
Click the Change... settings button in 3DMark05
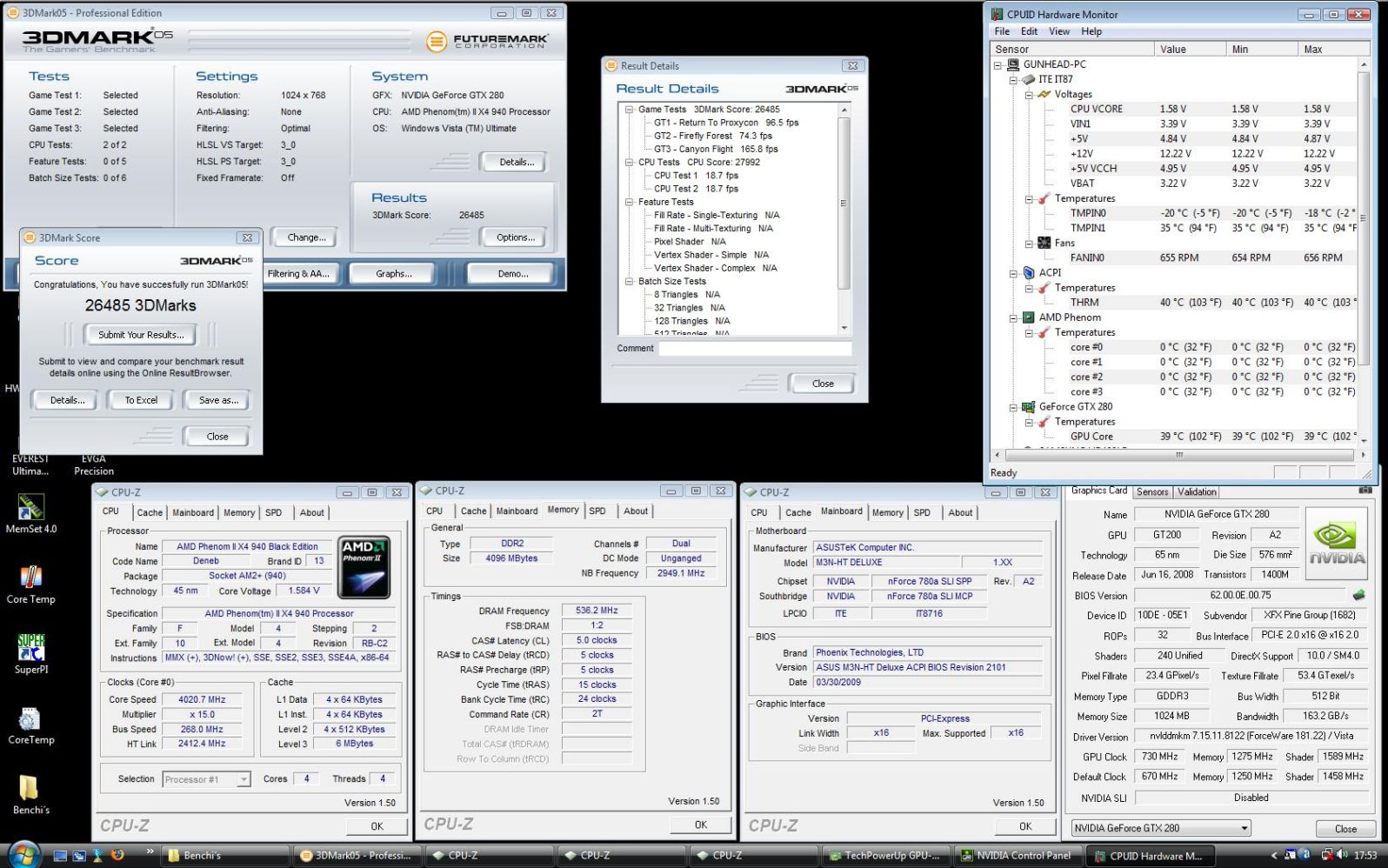(x=307, y=237)
